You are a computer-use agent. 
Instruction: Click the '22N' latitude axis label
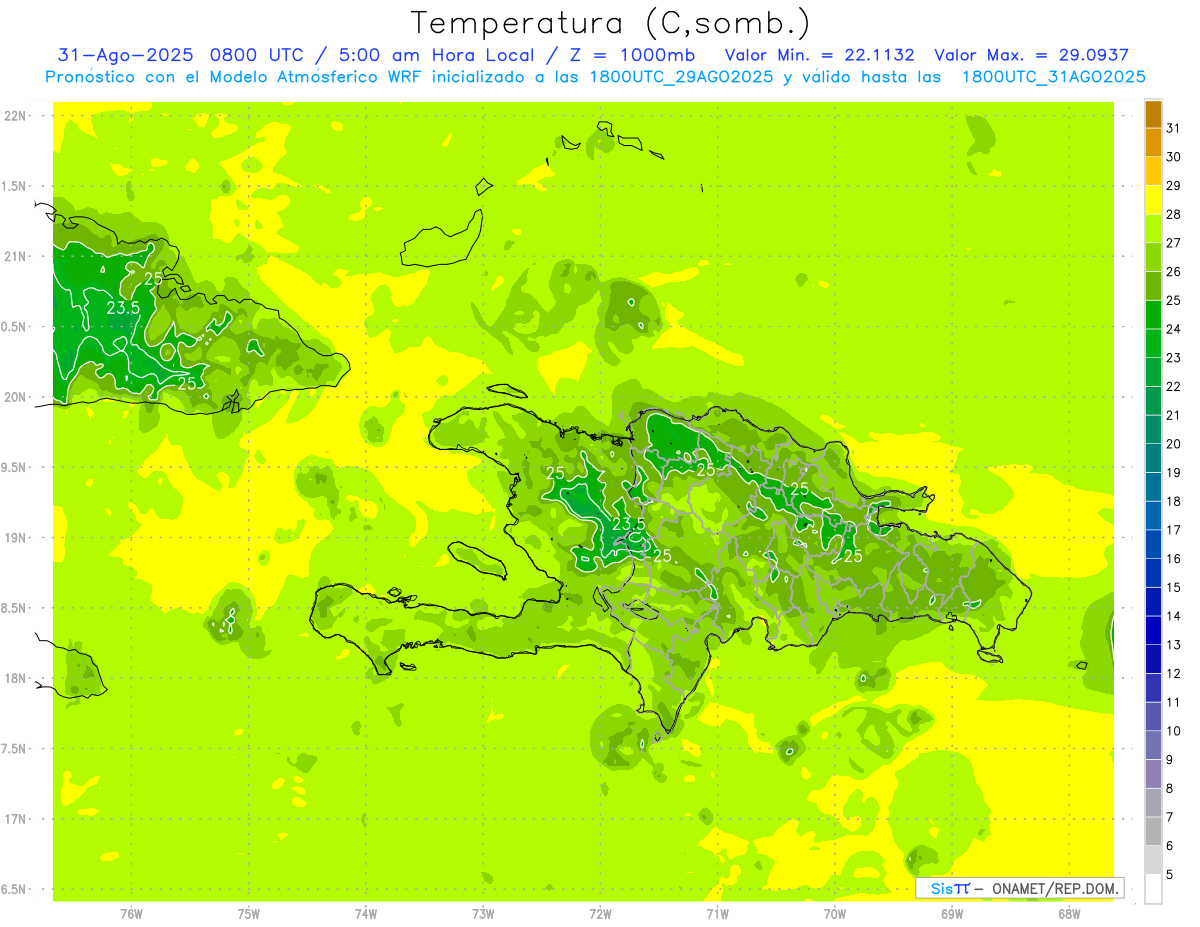[17, 116]
